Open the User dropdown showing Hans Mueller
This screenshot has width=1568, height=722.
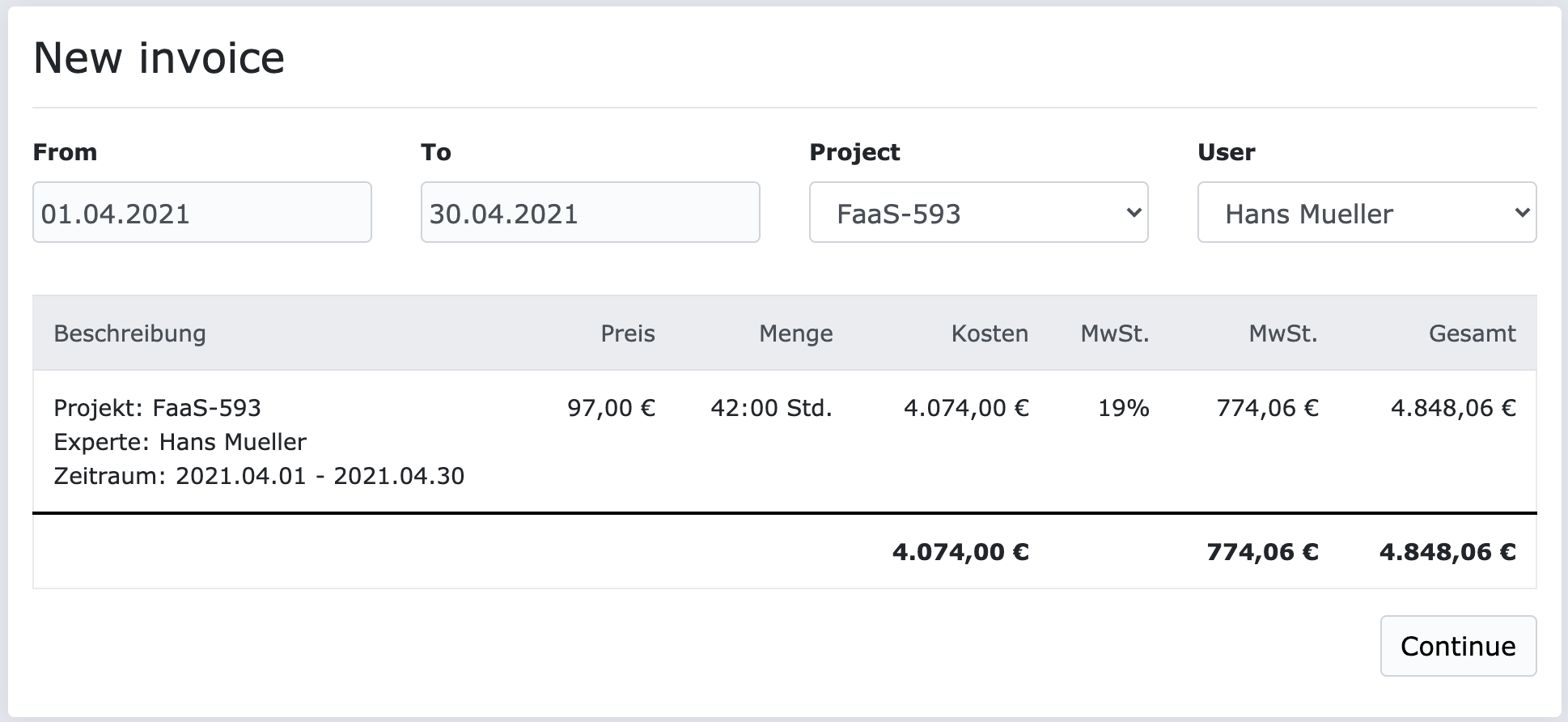tap(1366, 213)
